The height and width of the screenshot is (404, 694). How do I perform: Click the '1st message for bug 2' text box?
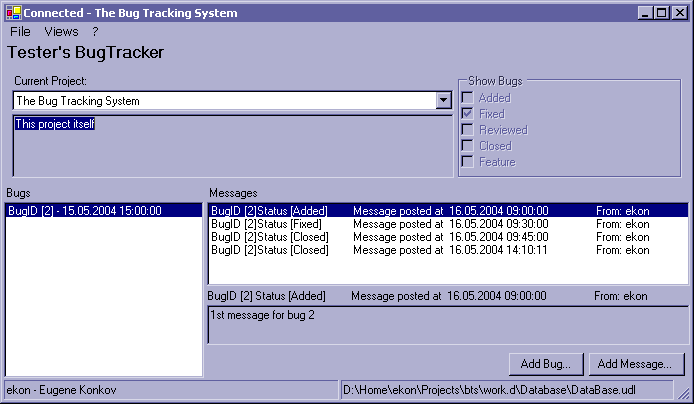coord(445,326)
